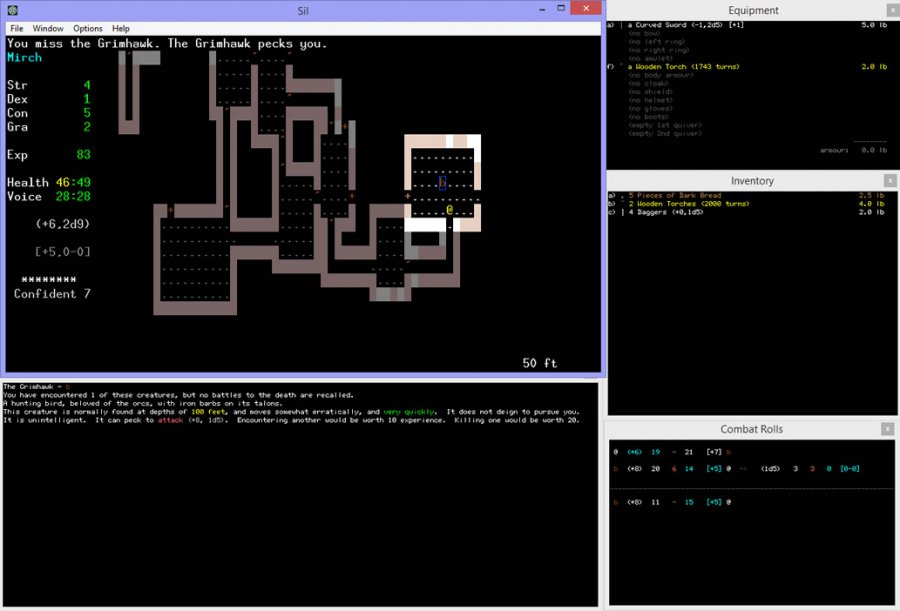Click the Combat Rolls panel title

[x=751, y=429]
